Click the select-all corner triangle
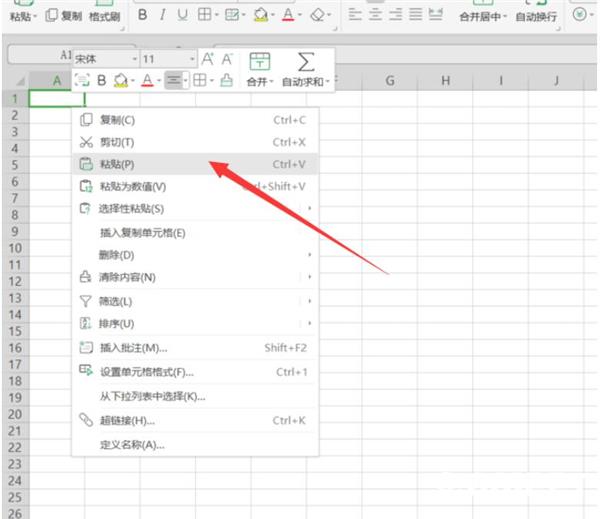 18,81
